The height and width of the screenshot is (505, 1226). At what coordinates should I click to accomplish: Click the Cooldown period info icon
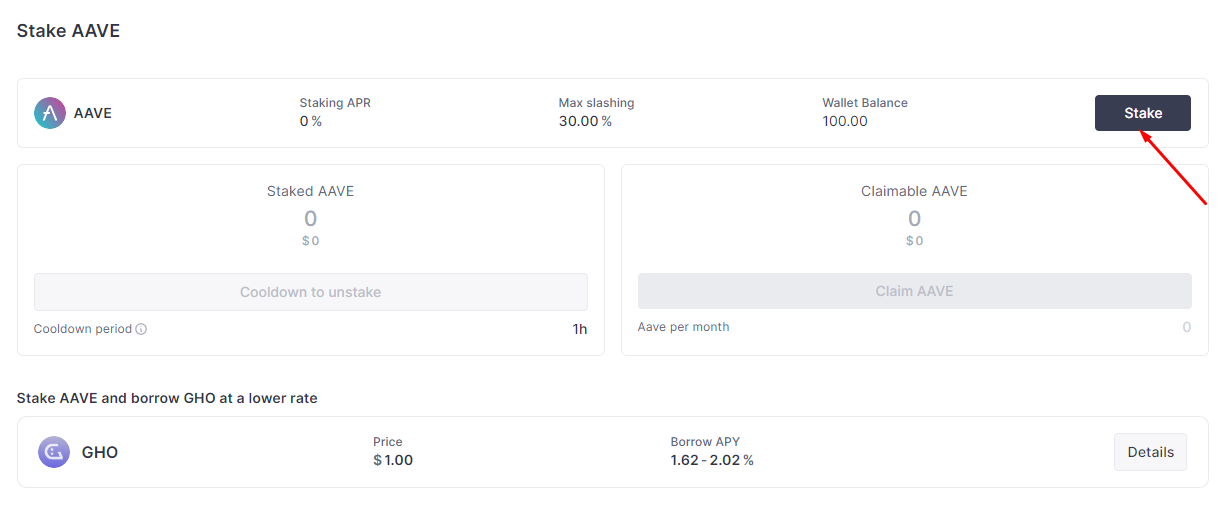[141, 329]
